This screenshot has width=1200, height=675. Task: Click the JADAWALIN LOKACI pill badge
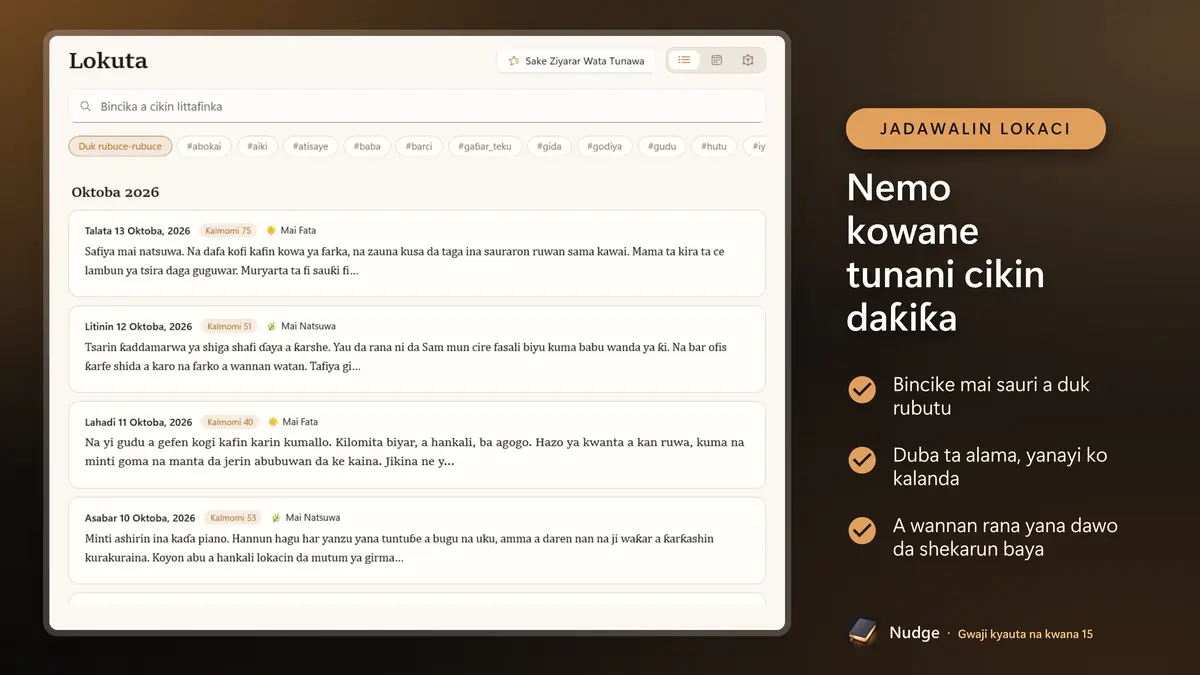point(976,129)
